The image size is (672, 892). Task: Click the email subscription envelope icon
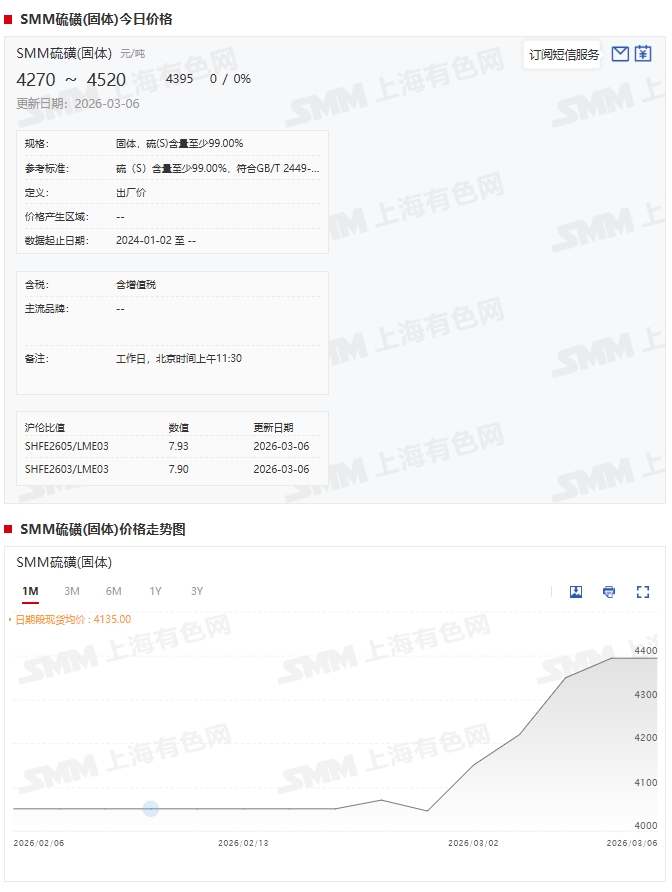[x=620, y=54]
